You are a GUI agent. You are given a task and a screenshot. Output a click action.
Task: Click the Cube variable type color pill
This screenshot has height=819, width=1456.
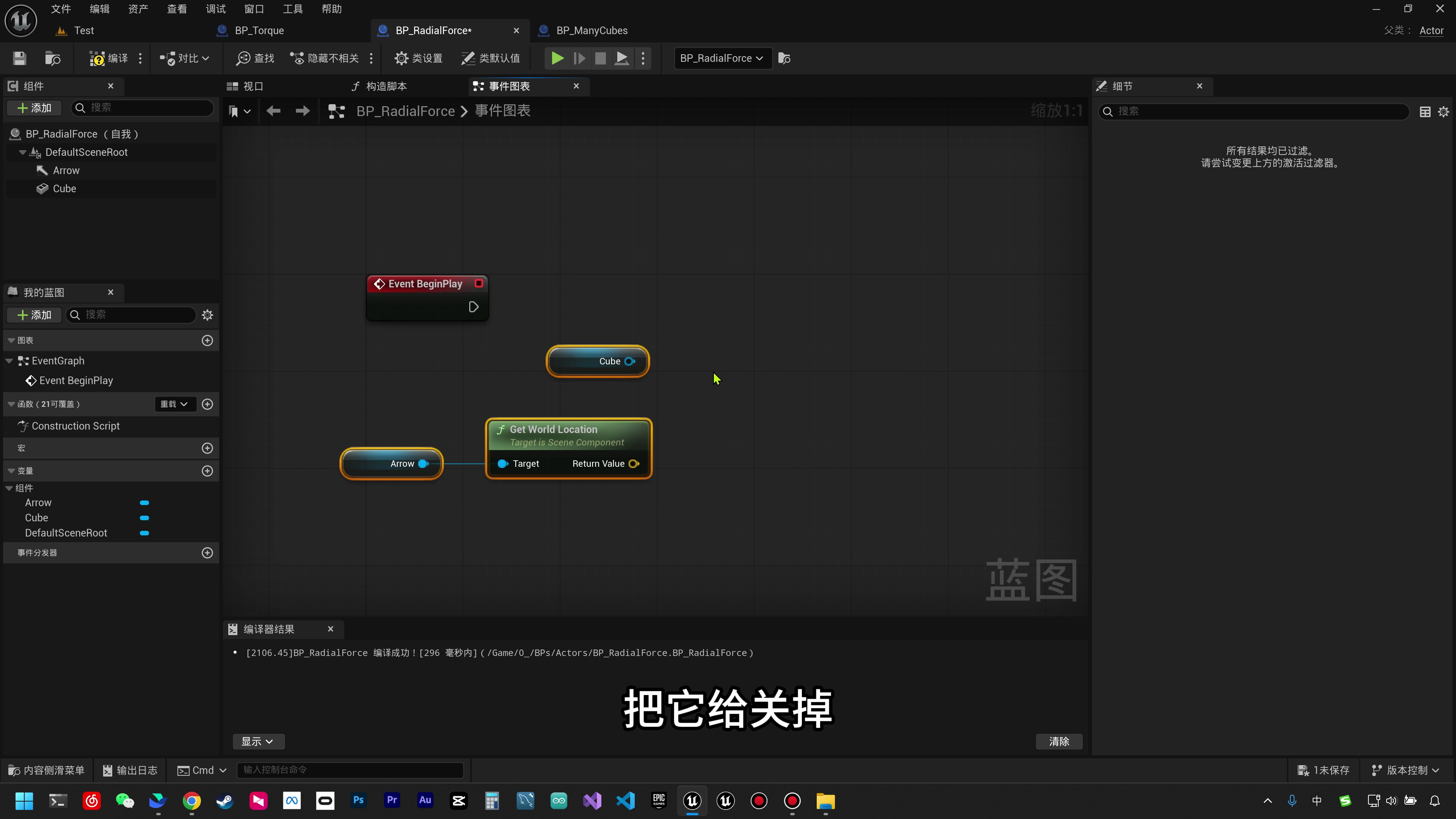click(x=144, y=518)
